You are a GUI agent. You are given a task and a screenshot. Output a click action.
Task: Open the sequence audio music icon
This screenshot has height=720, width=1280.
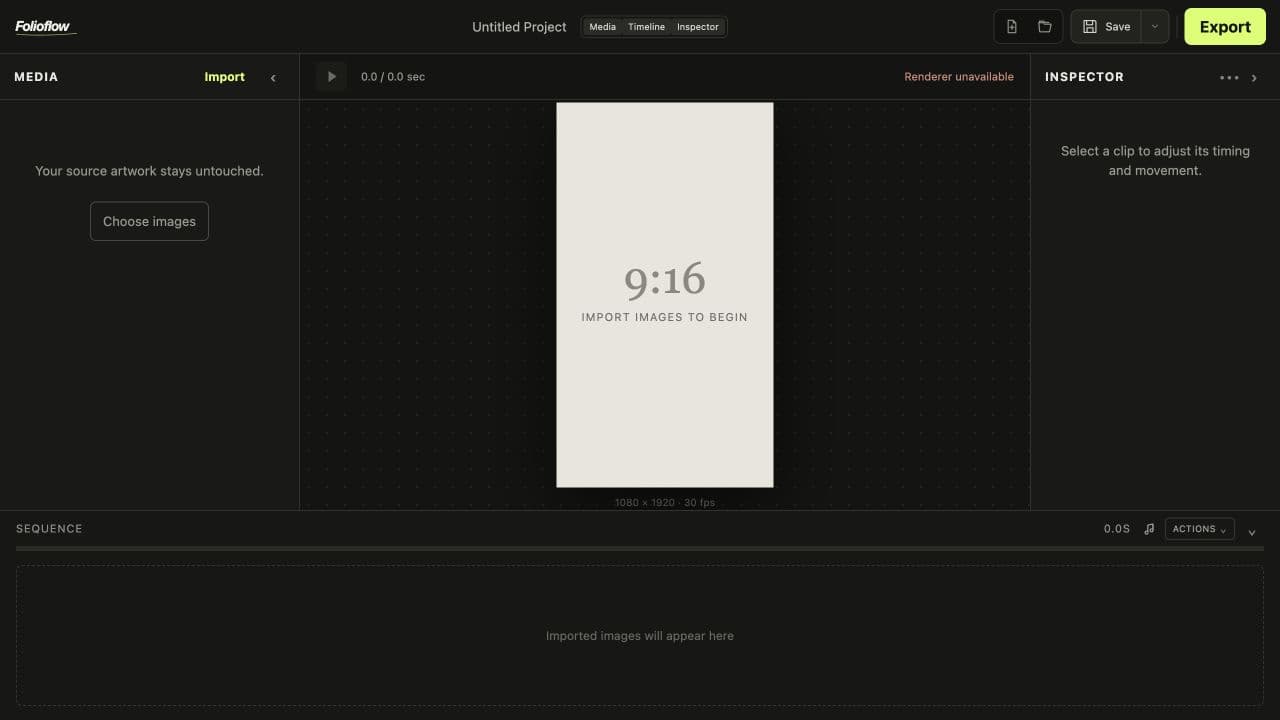1149,529
